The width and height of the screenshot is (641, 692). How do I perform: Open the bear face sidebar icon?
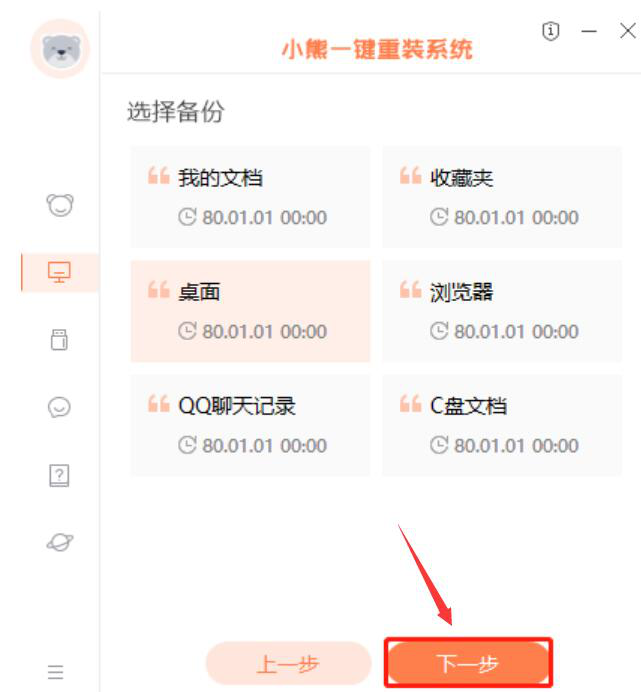point(60,205)
